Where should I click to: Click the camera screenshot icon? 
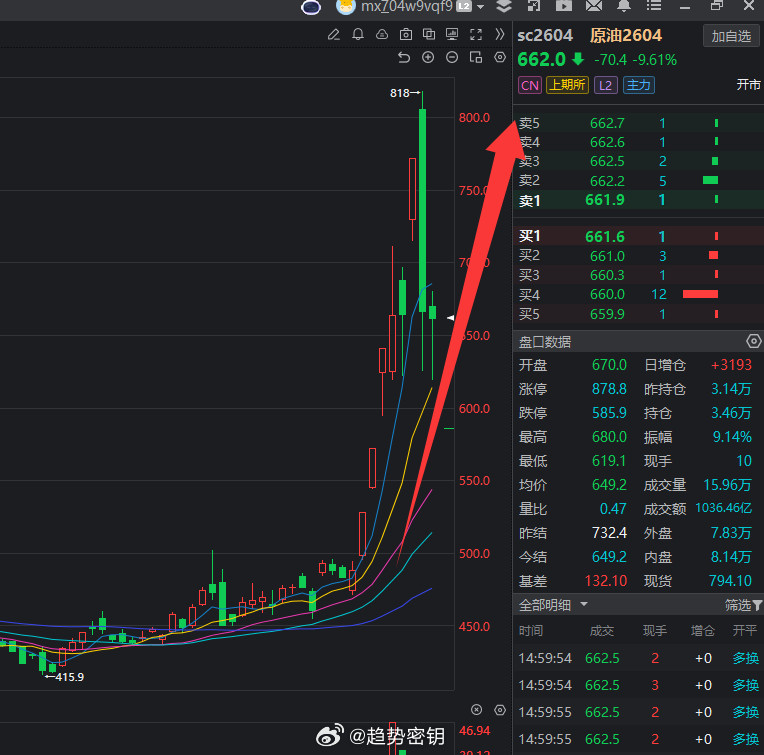tap(406, 35)
